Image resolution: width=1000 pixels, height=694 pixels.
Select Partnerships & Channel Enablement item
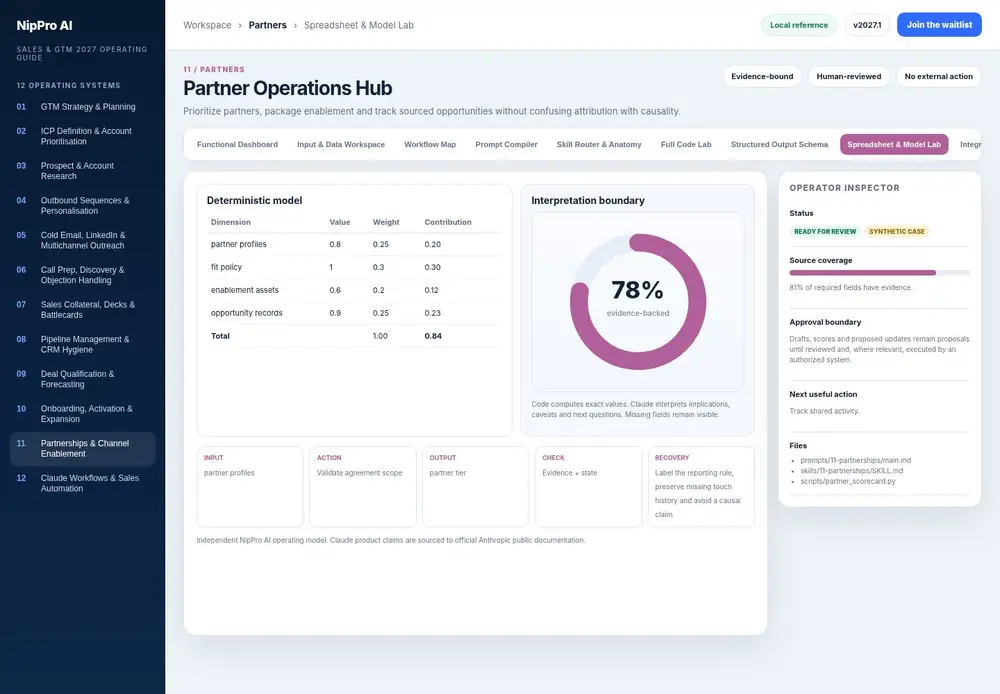pyautogui.click(x=82, y=448)
